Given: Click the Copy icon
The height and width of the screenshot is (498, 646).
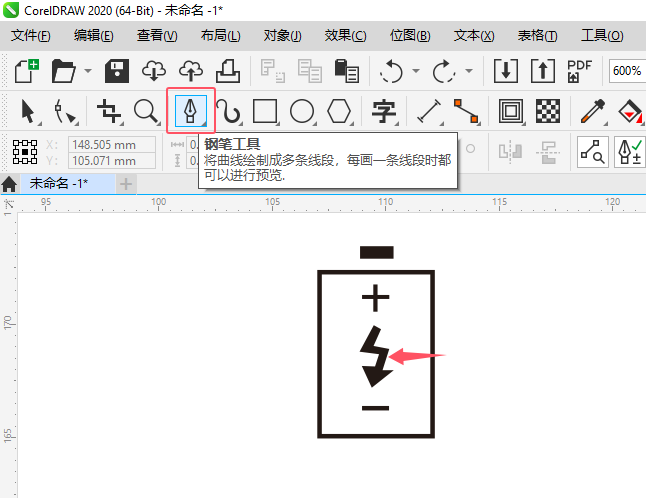Looking at the screenshot, I should click(x=309, y=71).
